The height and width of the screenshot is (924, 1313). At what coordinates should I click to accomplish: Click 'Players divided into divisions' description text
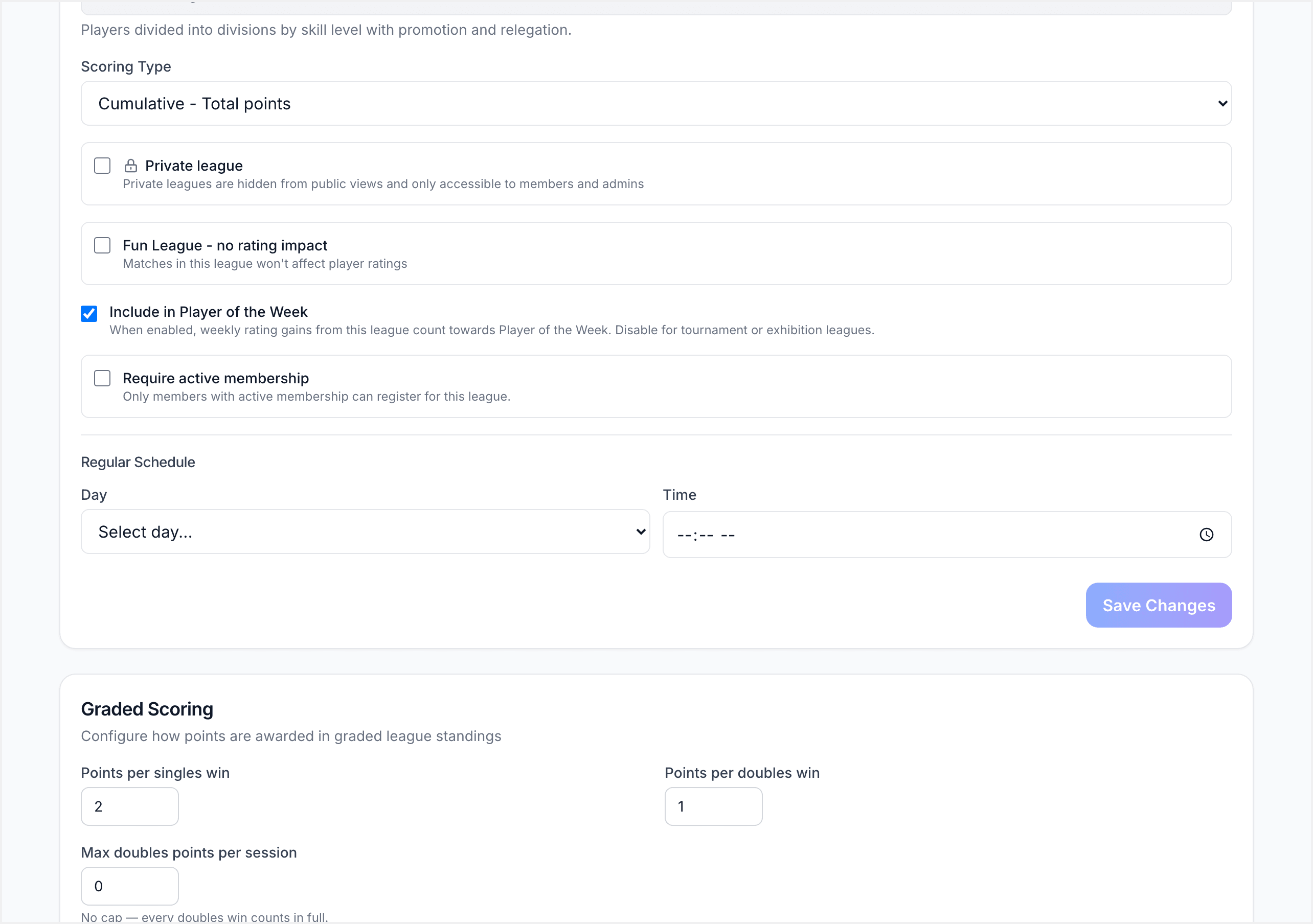click(x=326, y=30)
